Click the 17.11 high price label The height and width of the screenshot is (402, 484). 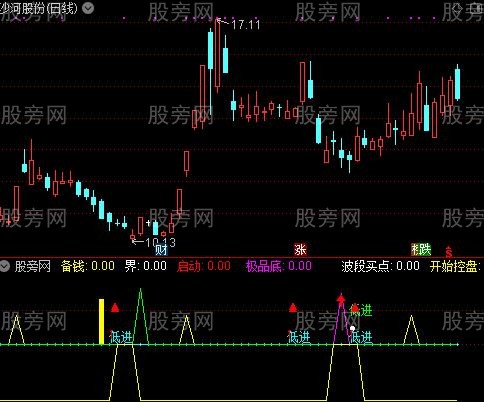(x=245, y=25)
